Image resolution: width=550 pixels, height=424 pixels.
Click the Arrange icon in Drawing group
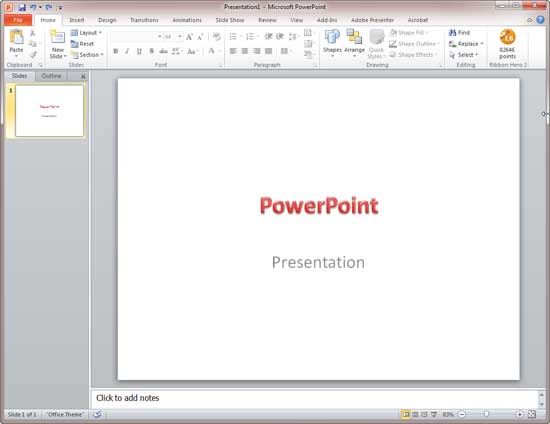[x=354, y=37]
